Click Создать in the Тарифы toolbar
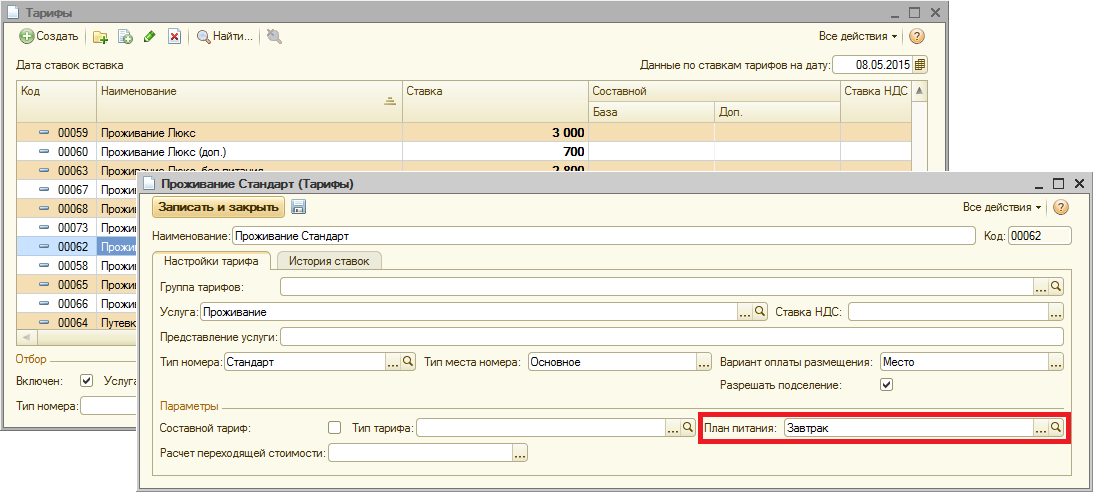Image resolution: width=1093 pixels, height=492 pixels. click(x=48, y=36)
